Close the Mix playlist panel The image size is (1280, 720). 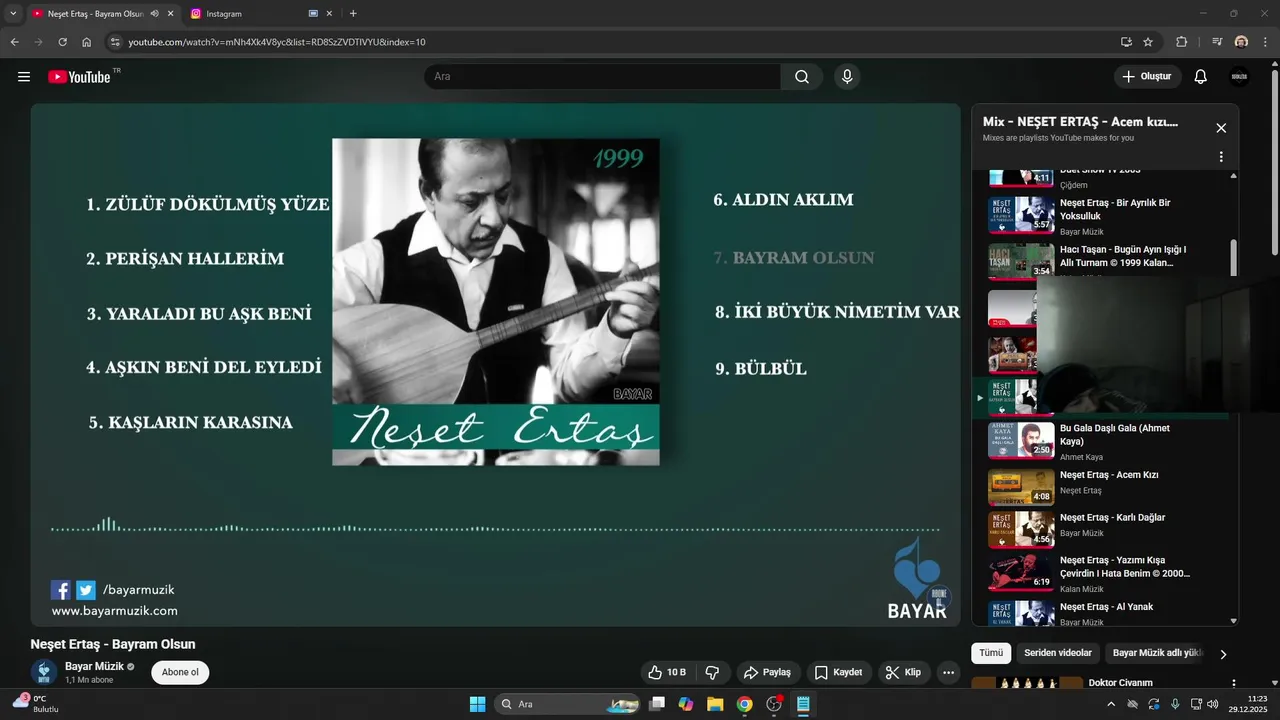(1221, 128)
